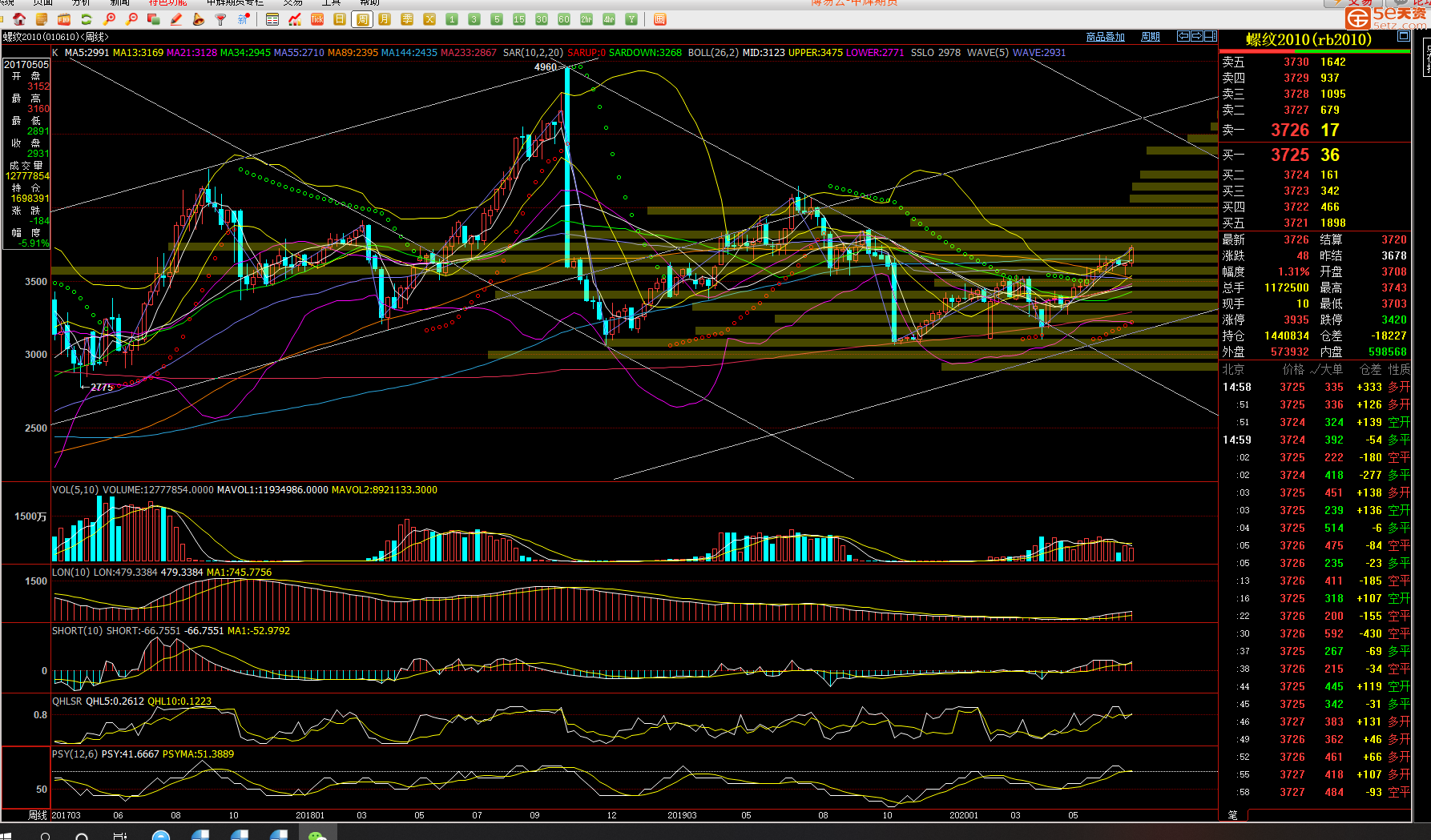
Task: Select the red pencil drawing tool
Action: (176, 19)
